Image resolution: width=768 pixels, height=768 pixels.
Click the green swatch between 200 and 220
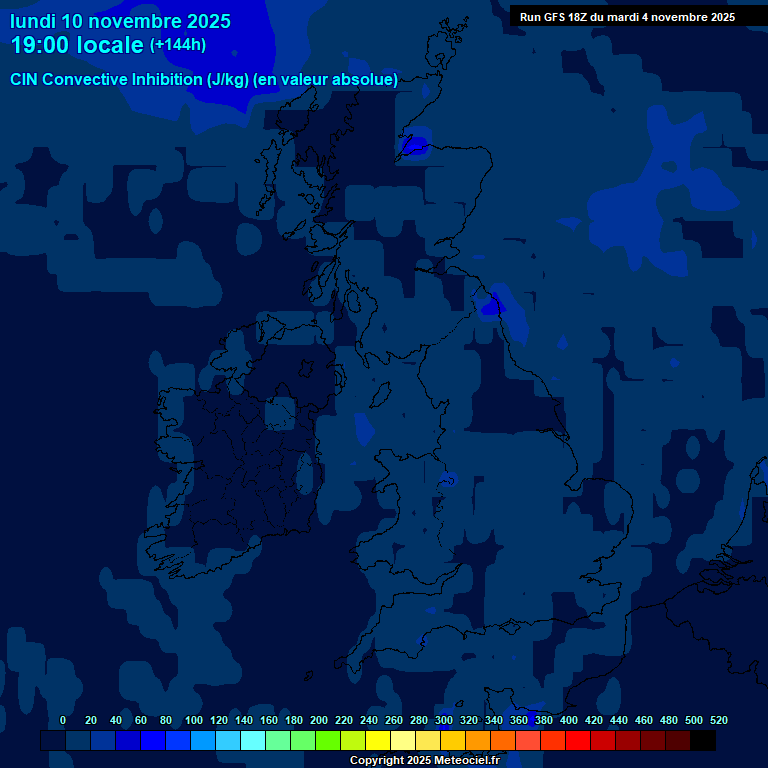[x=328, y=740]
